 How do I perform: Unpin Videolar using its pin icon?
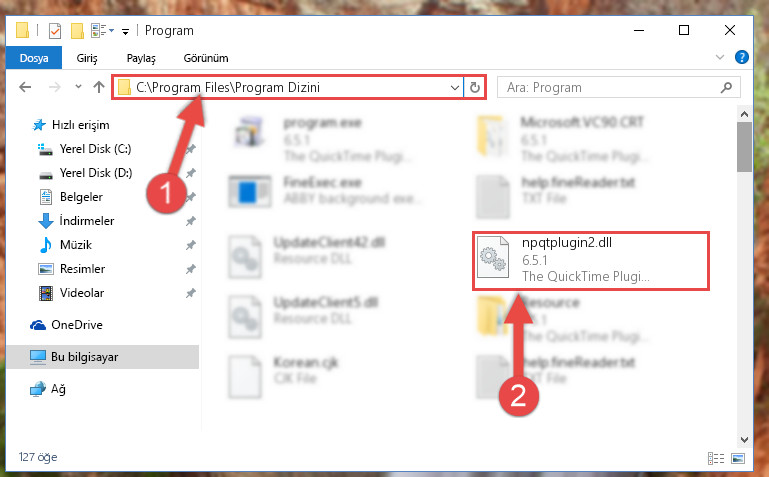190,293
